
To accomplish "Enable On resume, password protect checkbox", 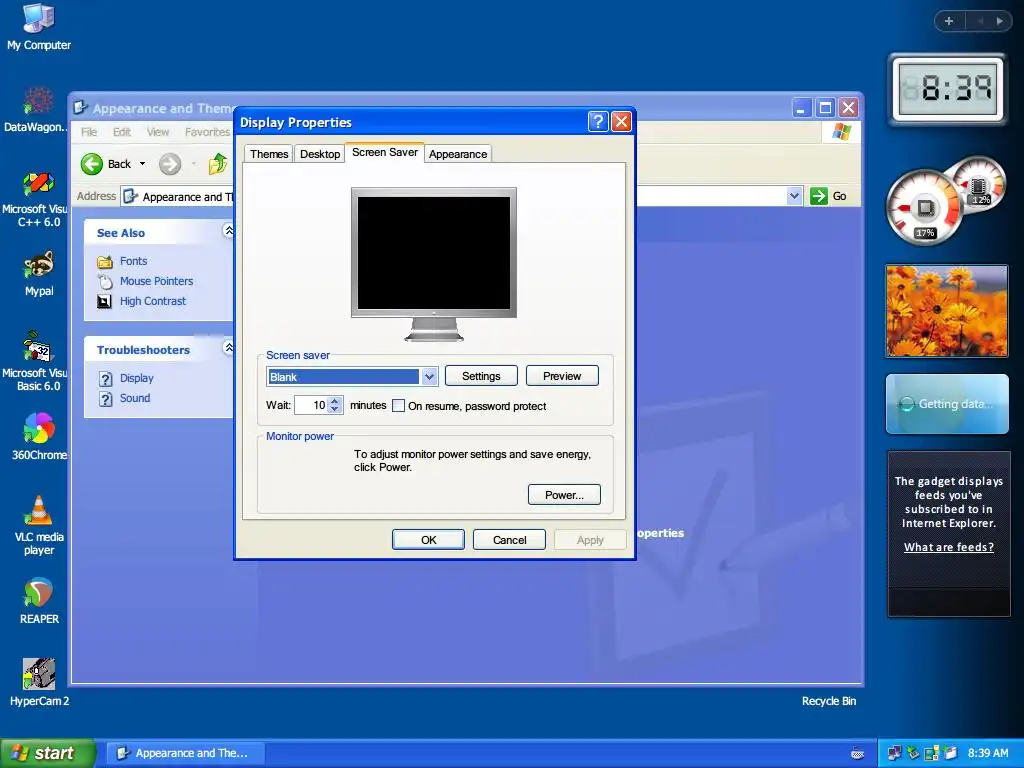I will (398, 406).
